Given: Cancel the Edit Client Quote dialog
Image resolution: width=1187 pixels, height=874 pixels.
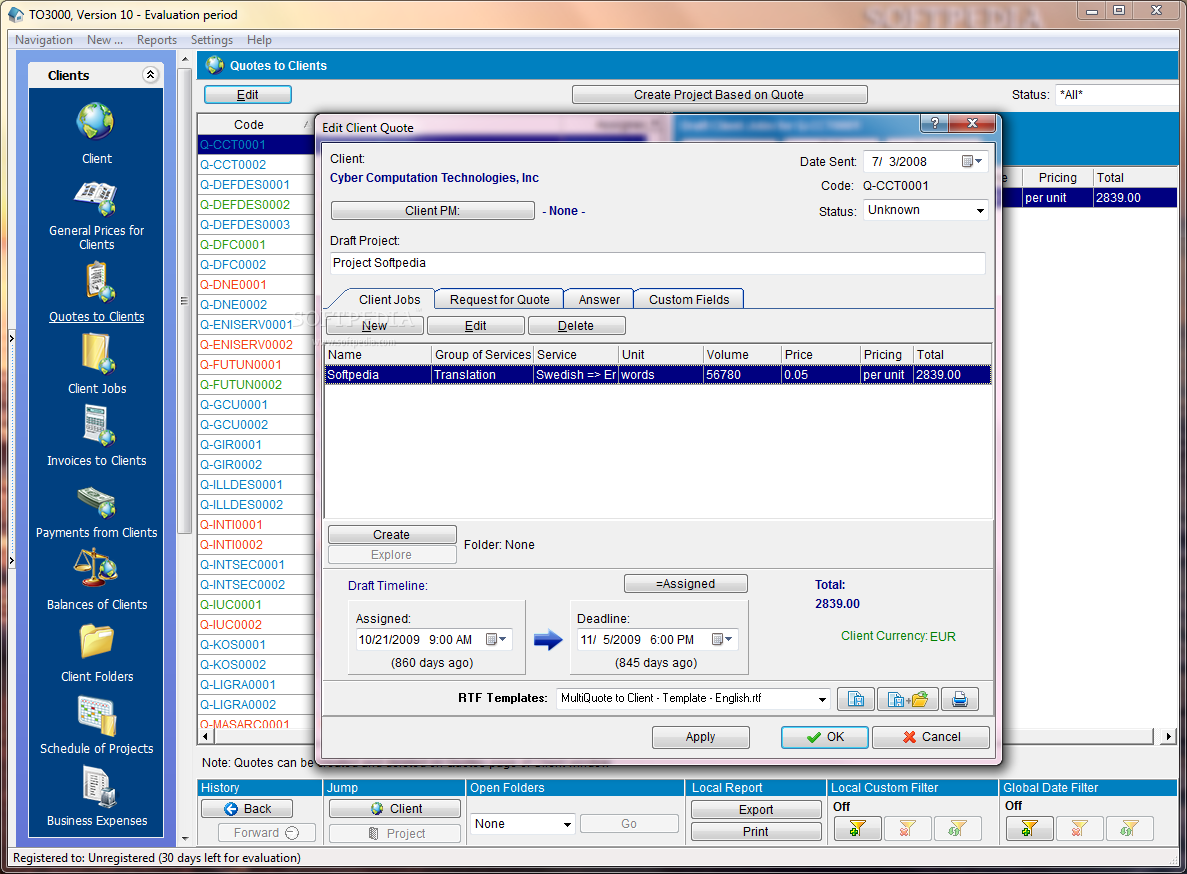Looking at the screenshot, I should [x=930, y=737].
